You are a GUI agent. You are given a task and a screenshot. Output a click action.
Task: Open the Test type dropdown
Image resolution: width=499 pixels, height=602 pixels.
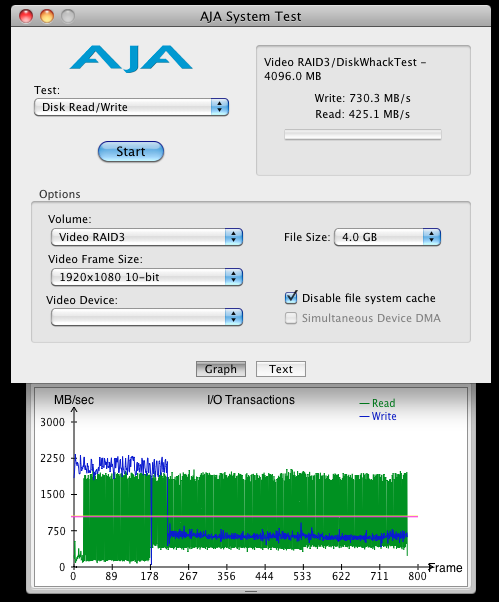[x=131, y=107]
